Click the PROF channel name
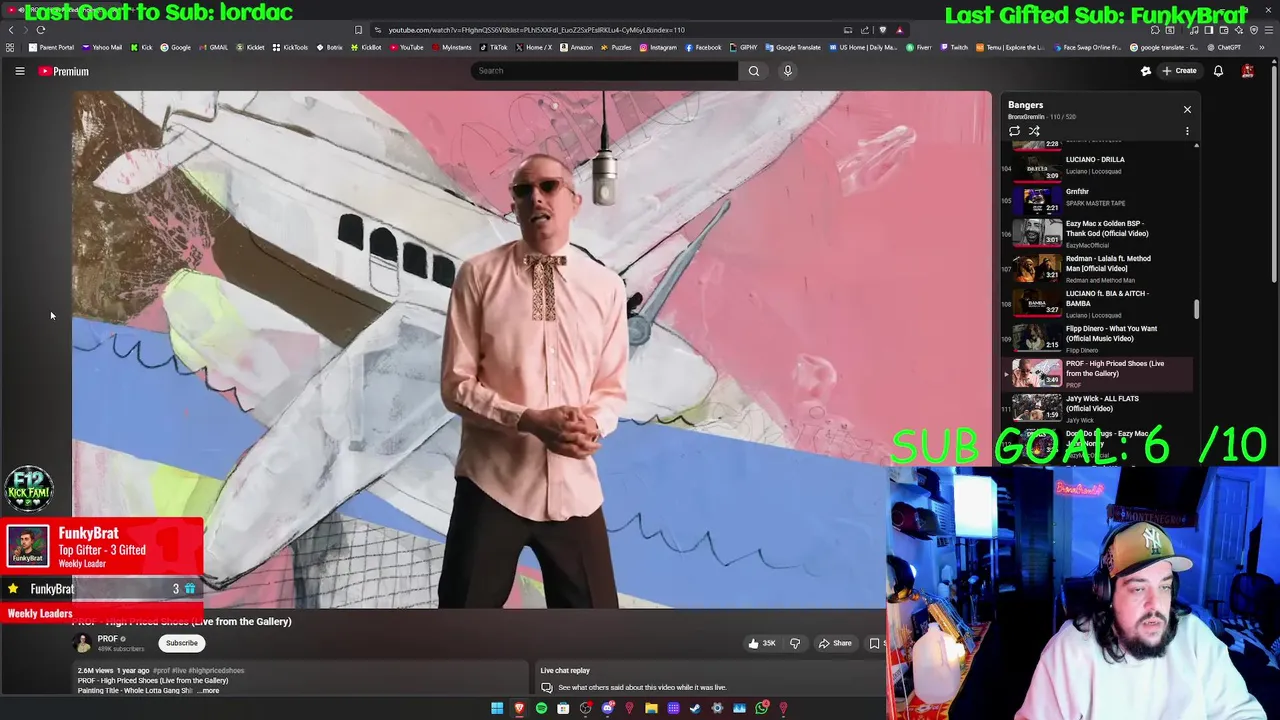Viewport: 1280px width, 720px height. point(107,638)
